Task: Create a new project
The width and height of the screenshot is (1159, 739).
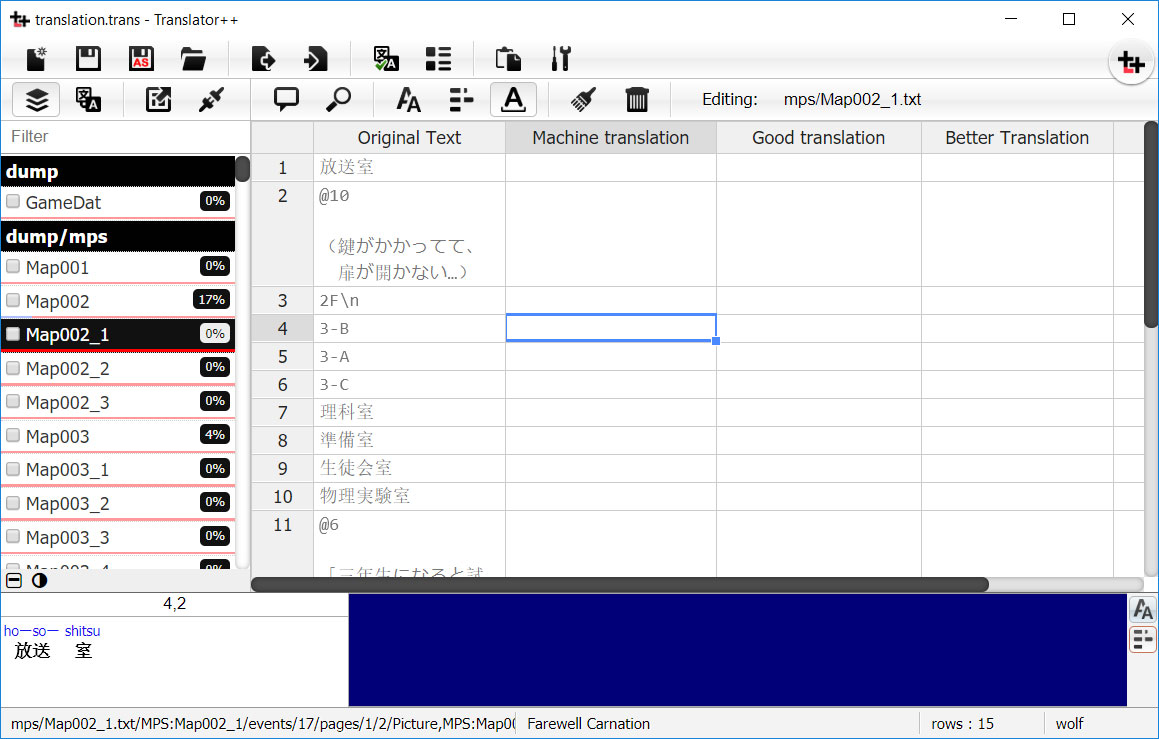Action: click(x=35, y=59)
